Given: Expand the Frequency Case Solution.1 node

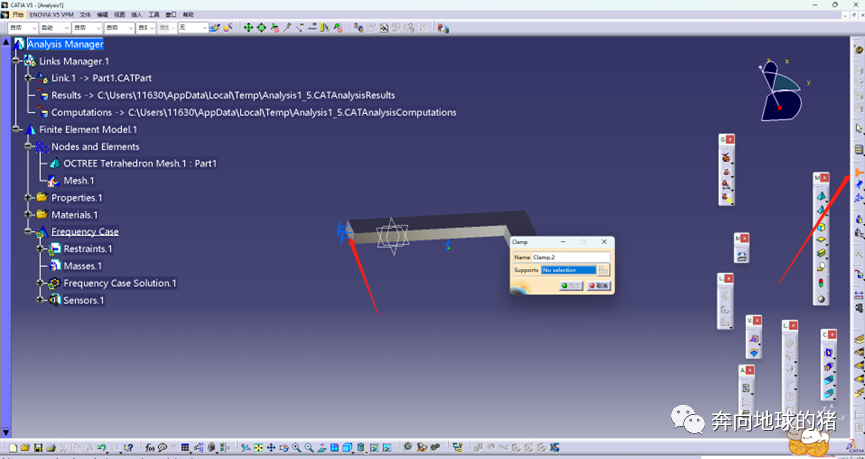Looking at the screenshot, I should [x=40, y=283].
